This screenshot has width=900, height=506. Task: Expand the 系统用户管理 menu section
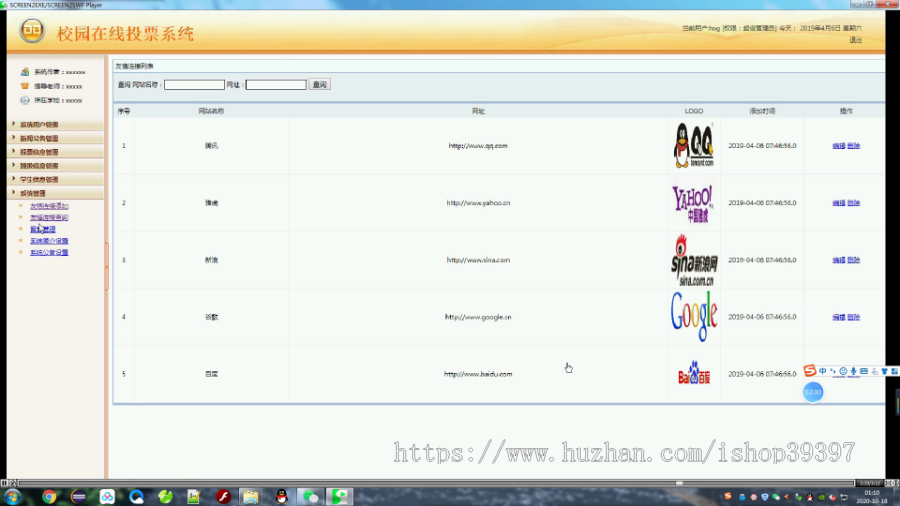tap(56, 124)
